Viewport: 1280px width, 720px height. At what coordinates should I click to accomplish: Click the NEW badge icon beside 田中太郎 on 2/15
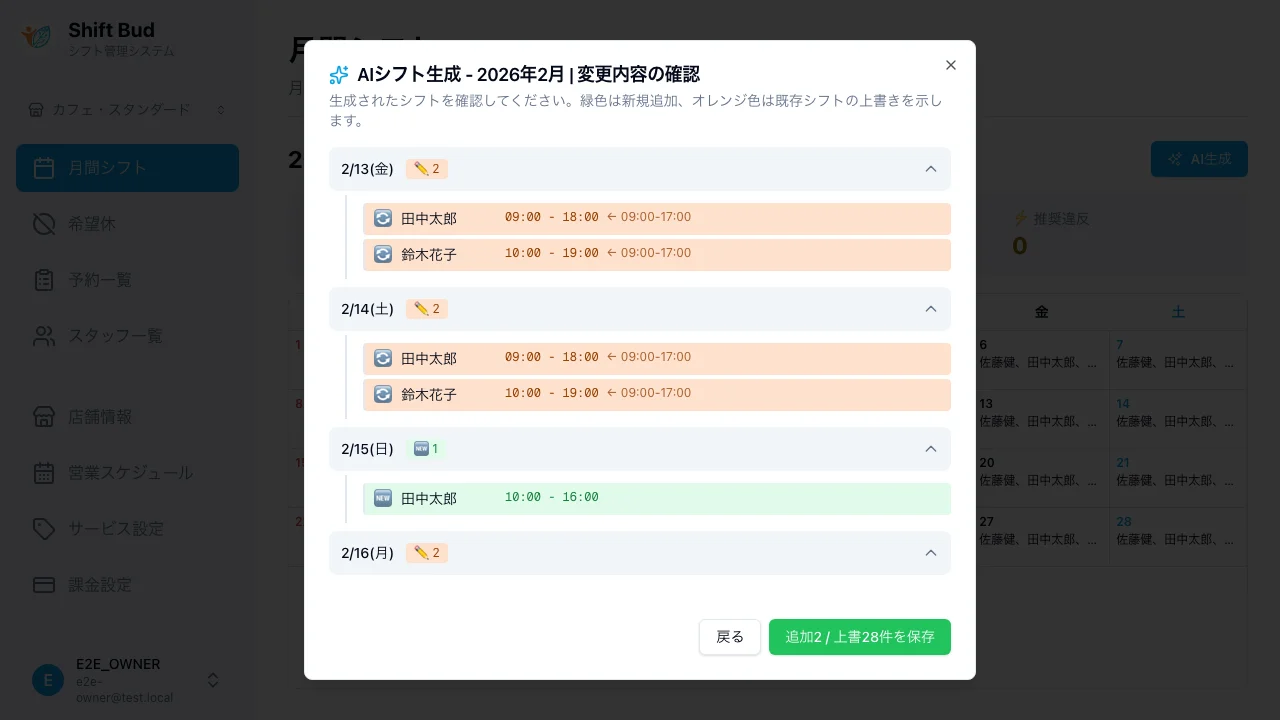click(x=383, y=497)
